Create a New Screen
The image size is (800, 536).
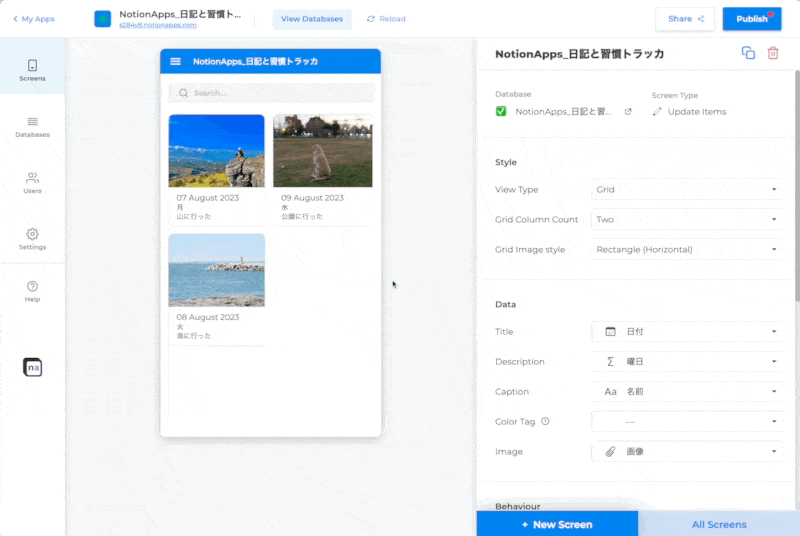(557, 524)
